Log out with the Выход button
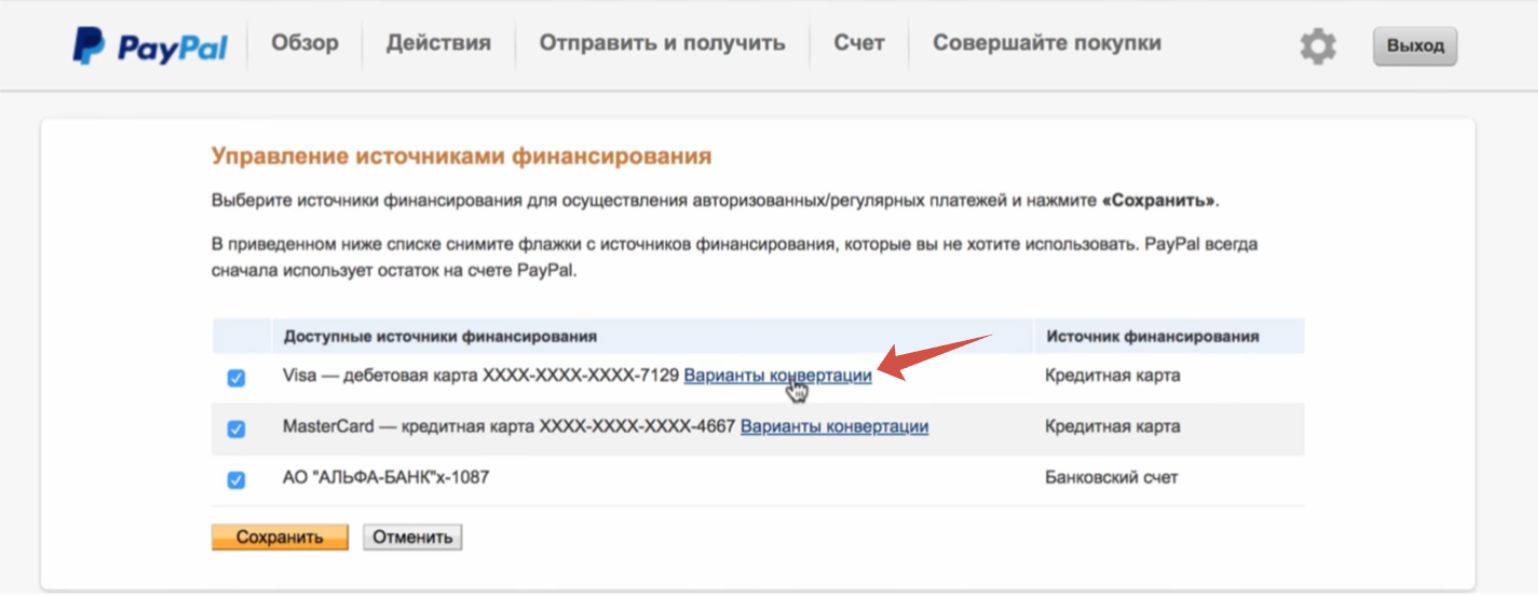1538x595 pixels. 1415,47
